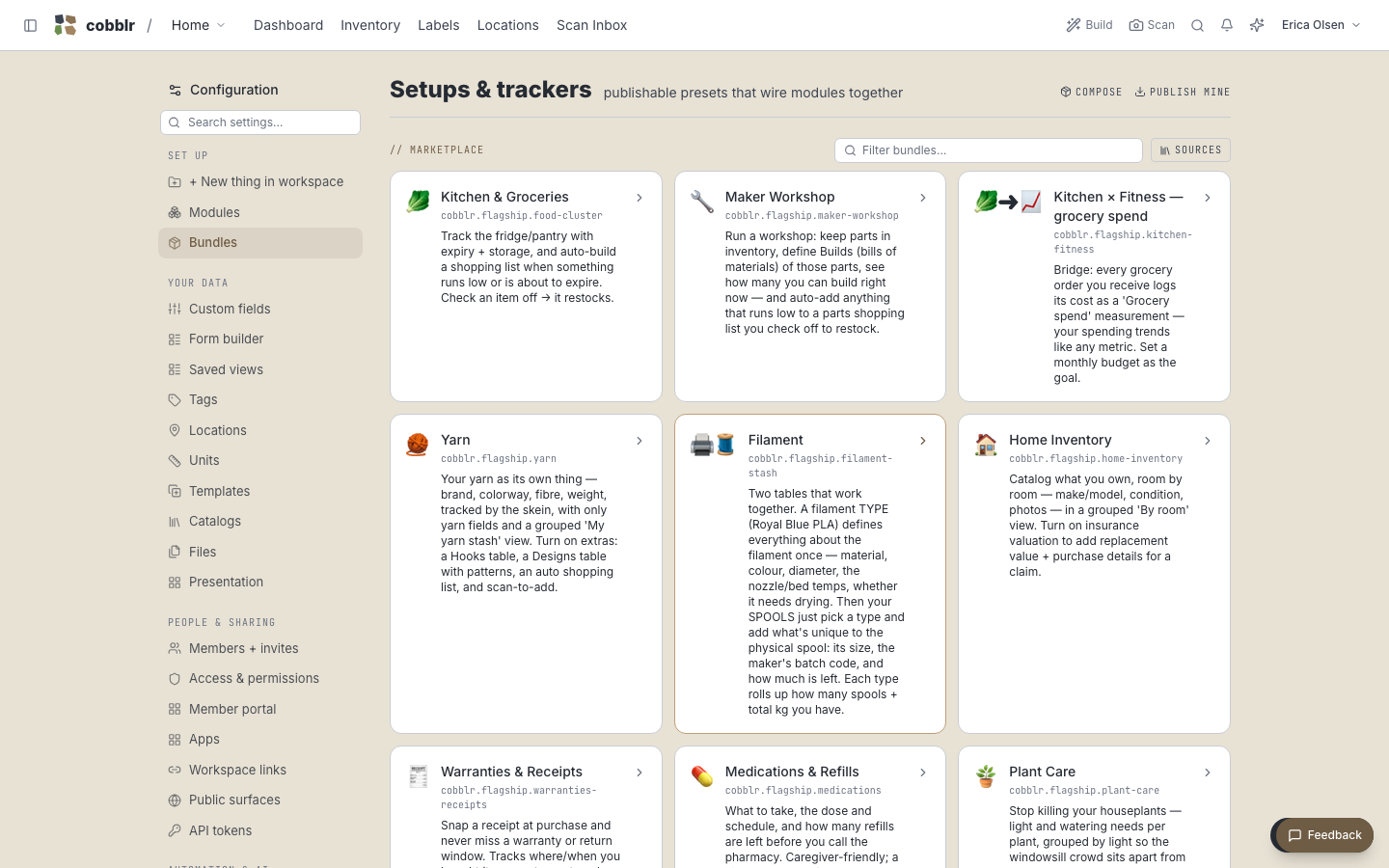This screenshot has width=1389, height=868.
Task: Open Custom fields settings
Action: (260, 309)
